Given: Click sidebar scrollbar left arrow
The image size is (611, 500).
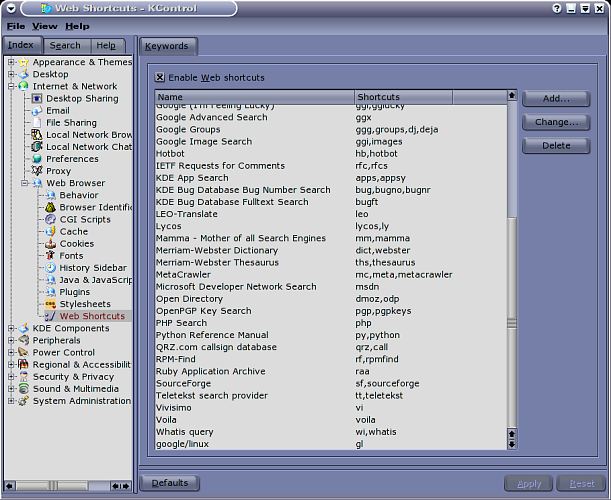Looking at the screenshot, I should click(10, 486).
